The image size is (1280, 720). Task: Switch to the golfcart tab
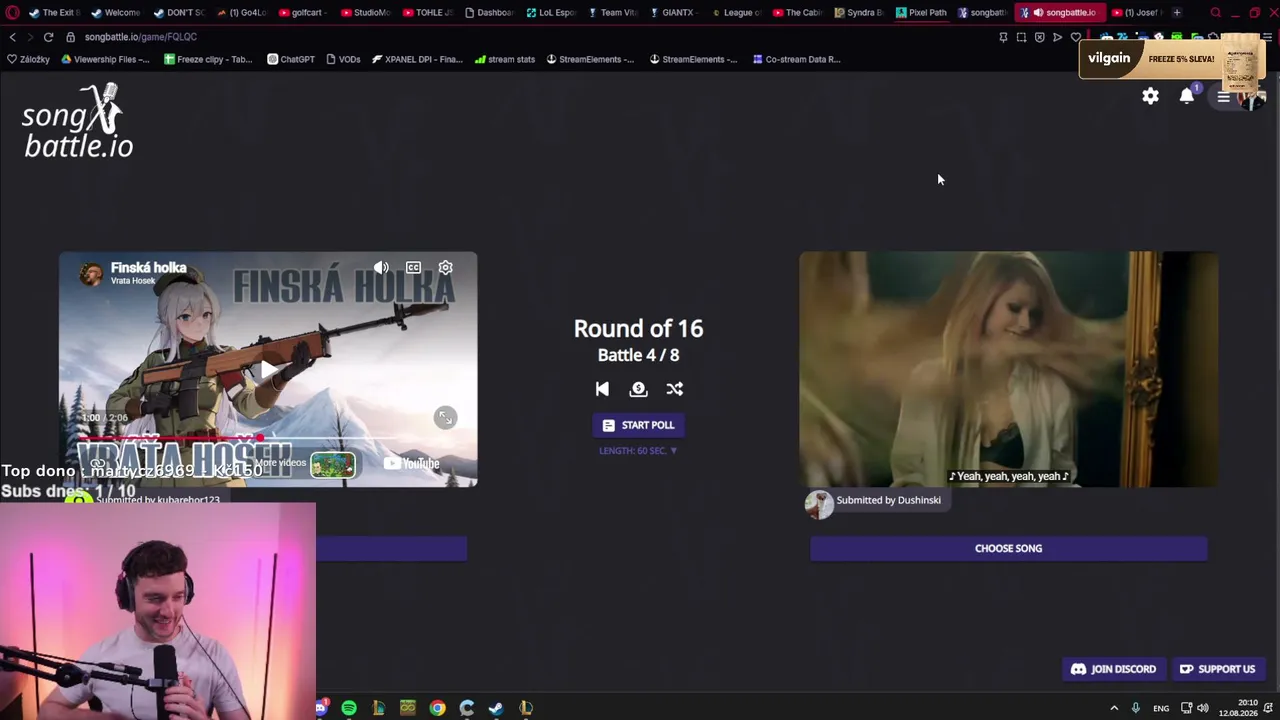(301, 13)
